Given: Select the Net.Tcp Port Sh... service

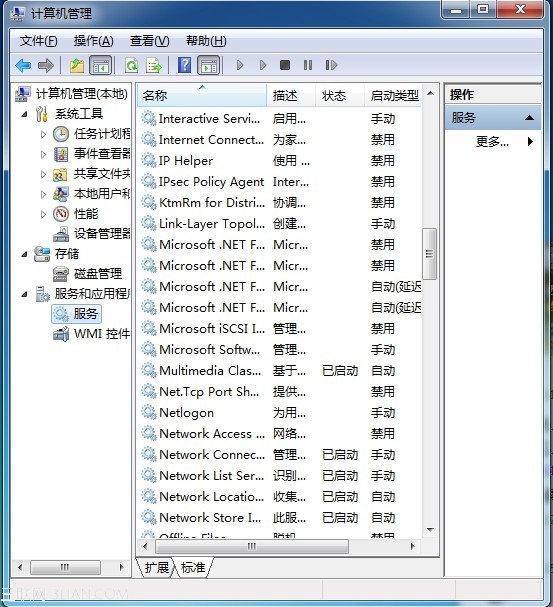Looking at the screenshot, I should (x=281, y=391).
